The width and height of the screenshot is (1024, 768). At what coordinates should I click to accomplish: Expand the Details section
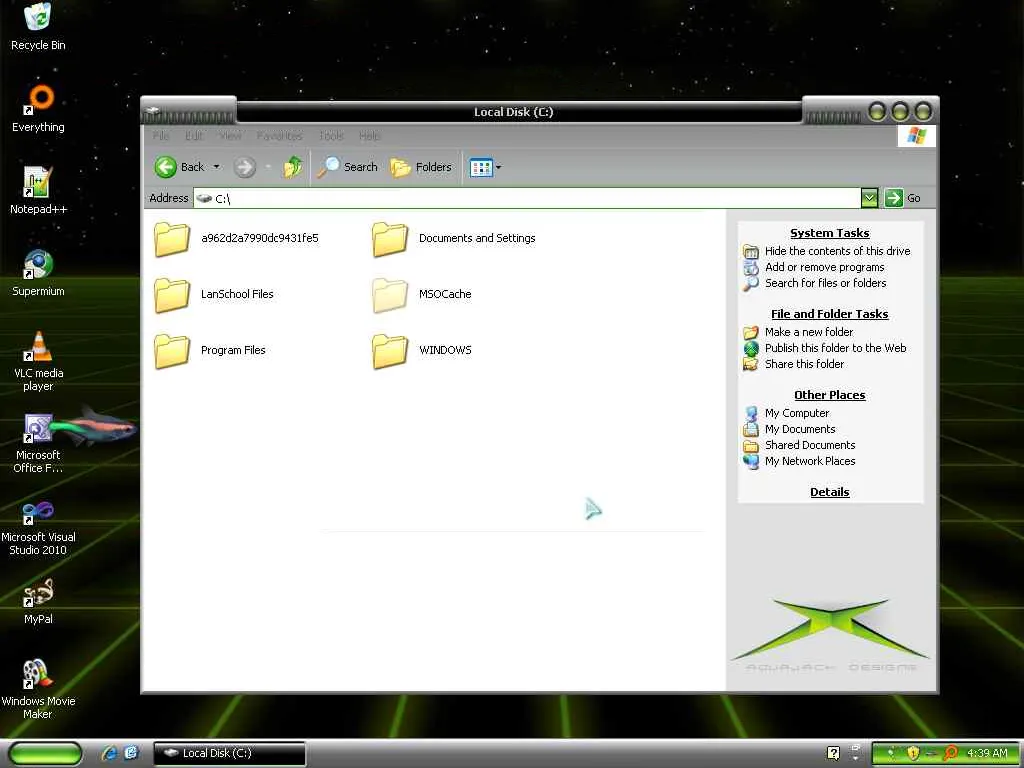[x=829, y=492]
